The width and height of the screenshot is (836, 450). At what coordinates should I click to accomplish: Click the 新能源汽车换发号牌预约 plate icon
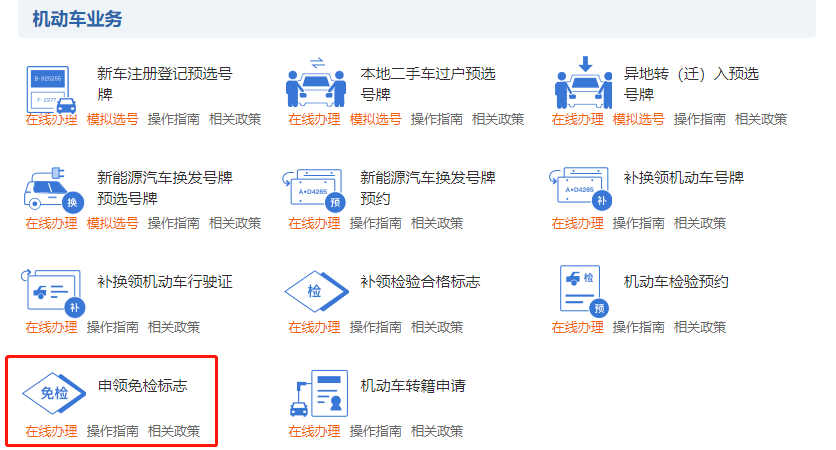pos(315,190)
